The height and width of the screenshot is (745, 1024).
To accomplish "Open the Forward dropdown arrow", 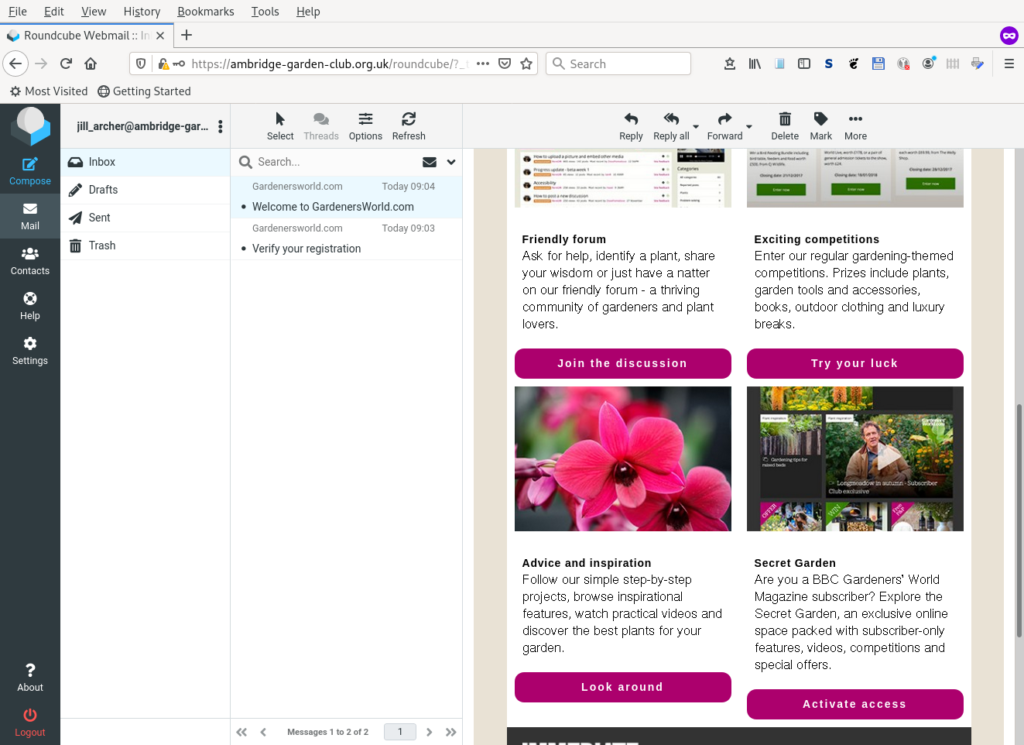I will (x=749, y=127).
